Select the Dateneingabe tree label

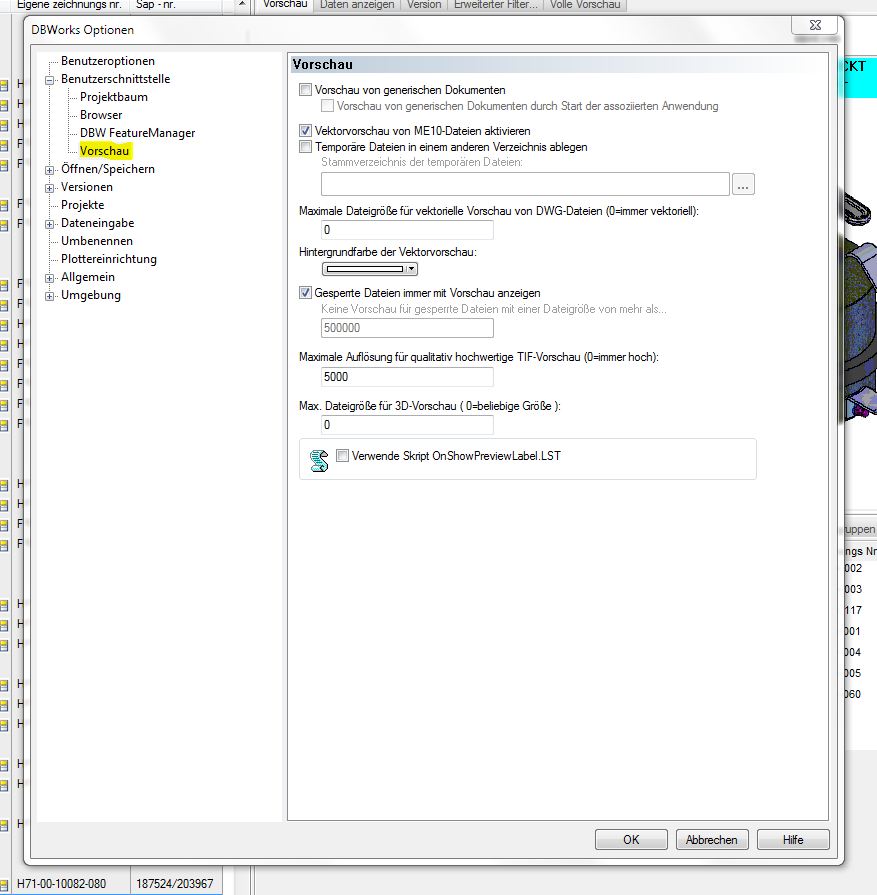tap(98, 223)
